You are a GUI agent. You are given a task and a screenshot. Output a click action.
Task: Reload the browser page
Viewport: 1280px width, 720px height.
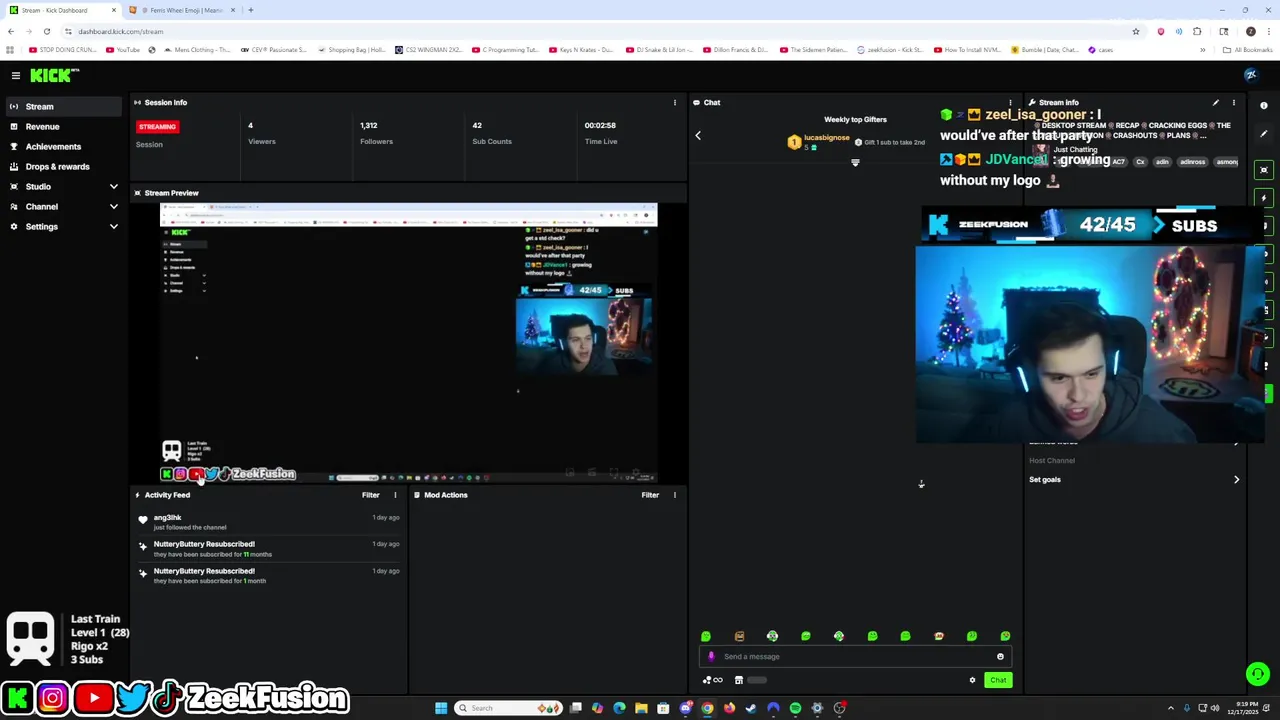46,31
